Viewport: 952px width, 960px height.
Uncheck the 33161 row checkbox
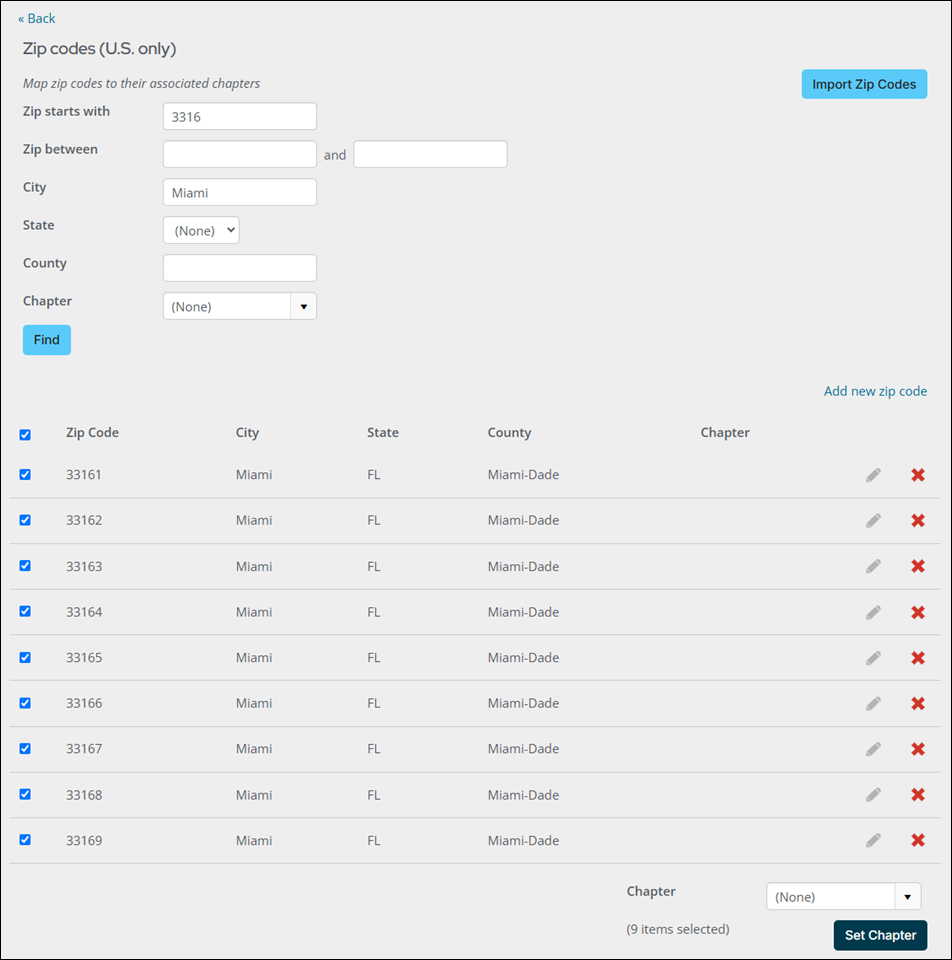tap(25, 474)
